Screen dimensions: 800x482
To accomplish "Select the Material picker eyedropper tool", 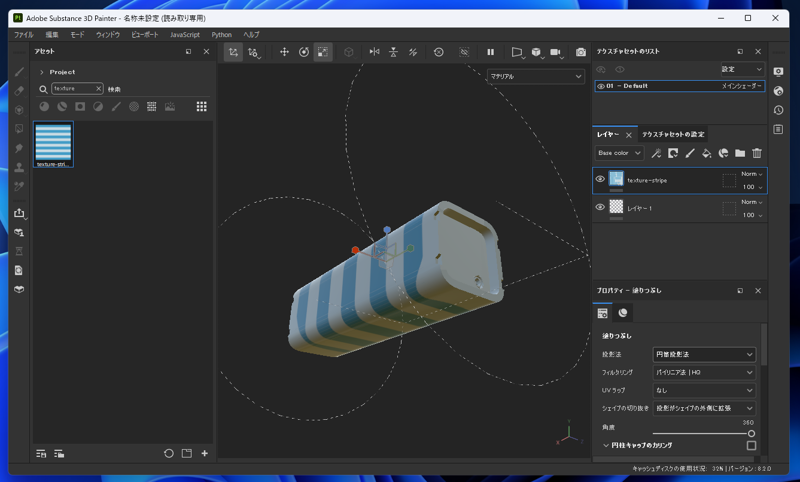I will (19, 186).
